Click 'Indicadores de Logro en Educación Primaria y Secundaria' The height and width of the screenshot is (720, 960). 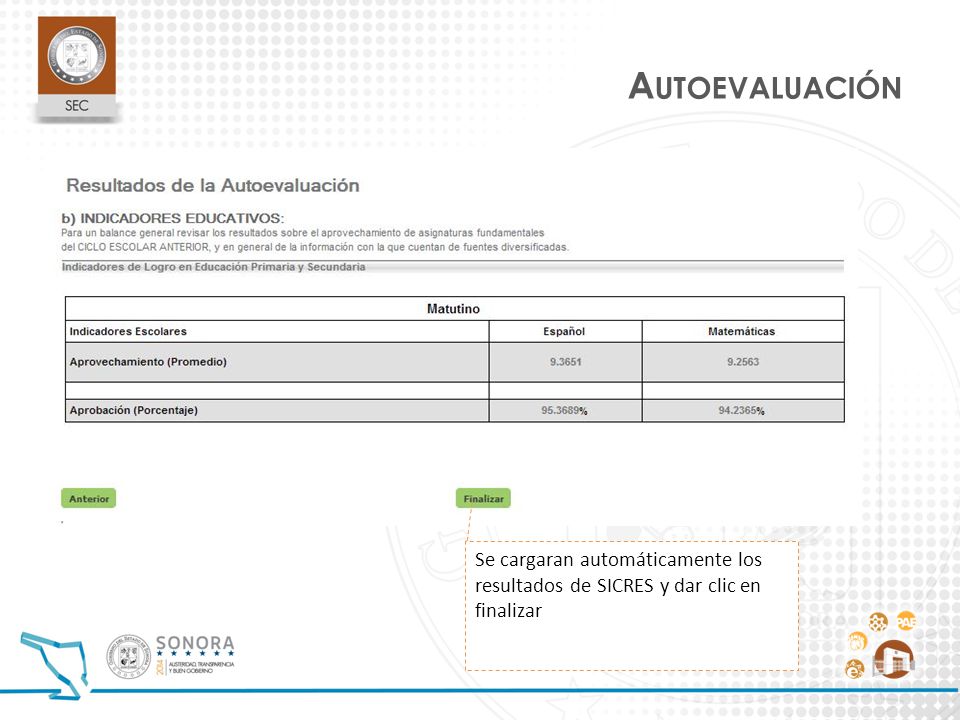(x=214, y=267)
